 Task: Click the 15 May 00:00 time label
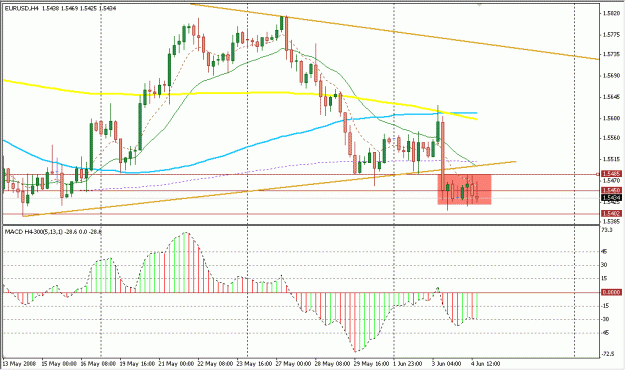(59, 364)
